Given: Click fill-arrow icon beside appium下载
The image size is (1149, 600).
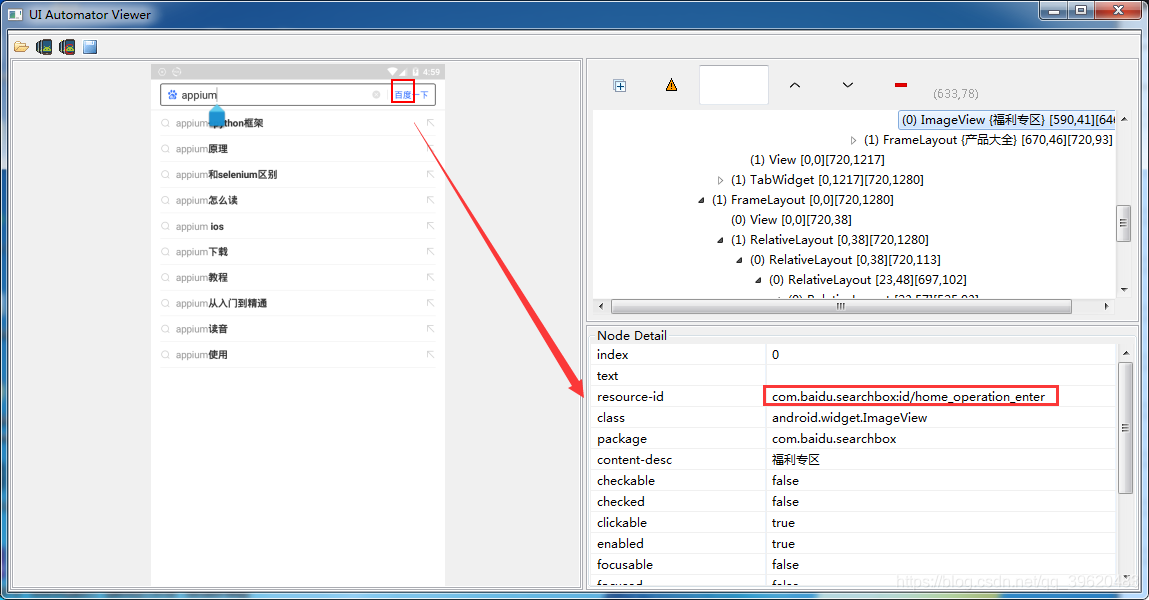Looking at the screenshot, I should [430, 251].
